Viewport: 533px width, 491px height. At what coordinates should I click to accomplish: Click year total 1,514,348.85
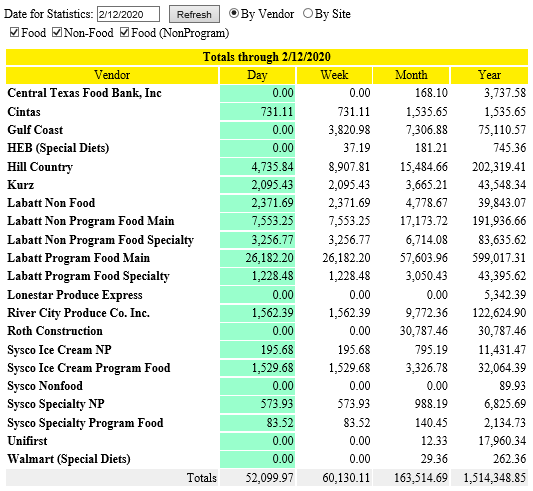(495, 478)
